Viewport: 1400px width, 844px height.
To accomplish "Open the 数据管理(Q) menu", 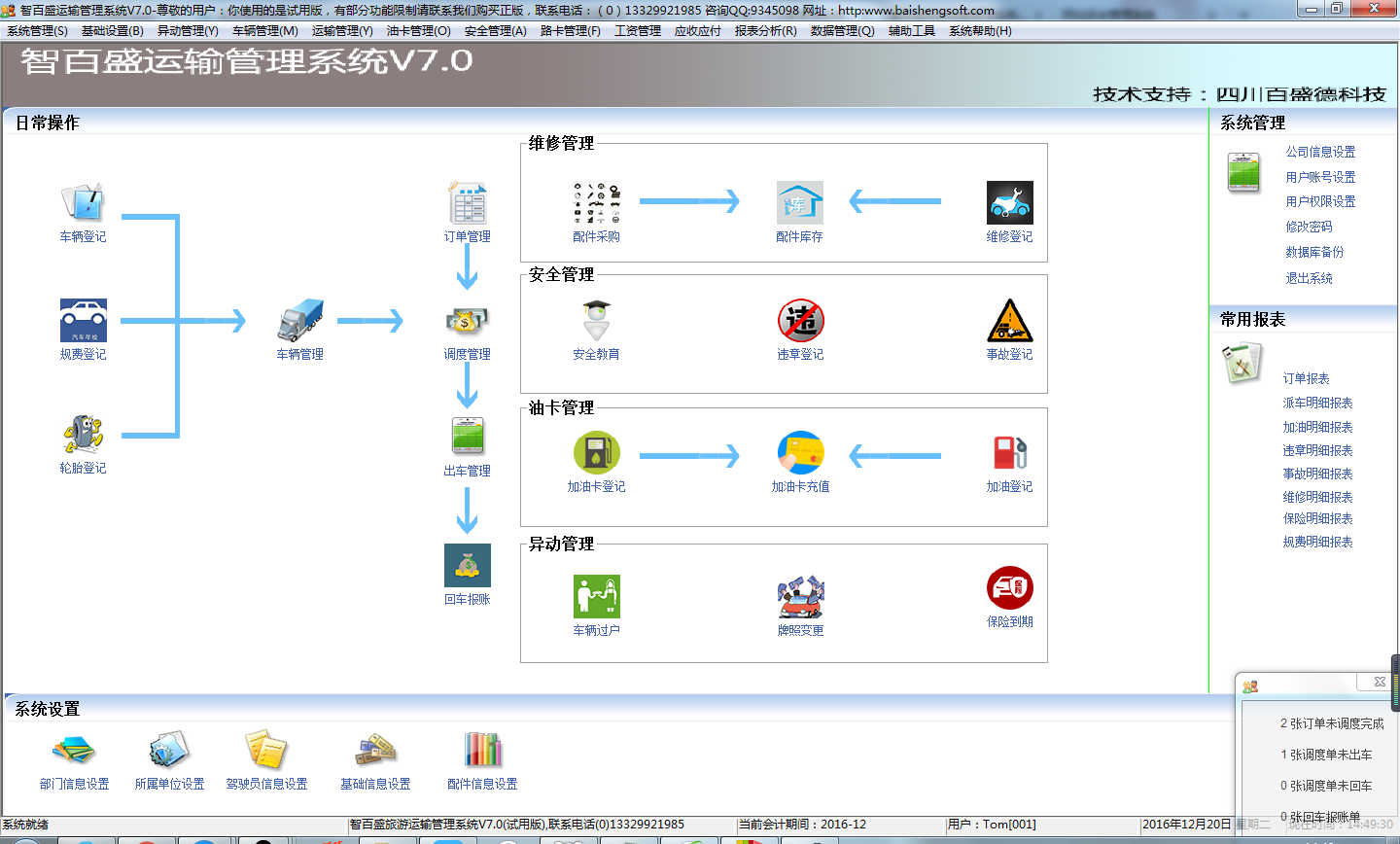I will [843, 31].
